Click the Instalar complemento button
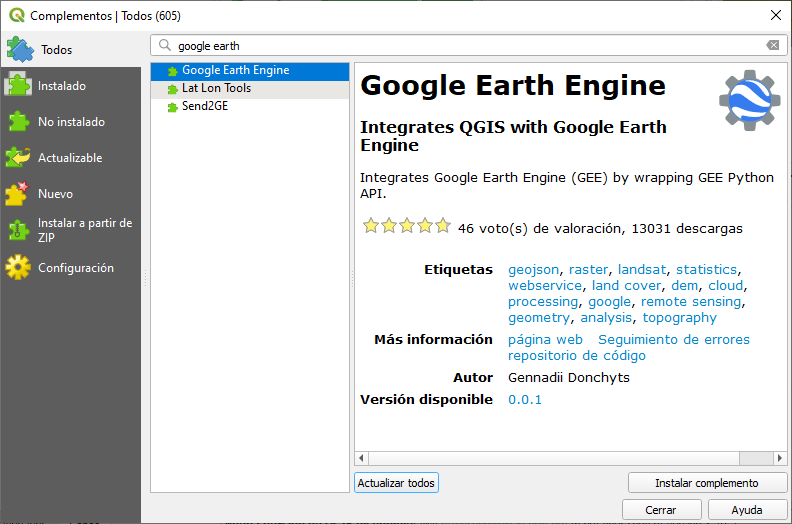This screenshot has height=524, width=792. click(707, 483)
